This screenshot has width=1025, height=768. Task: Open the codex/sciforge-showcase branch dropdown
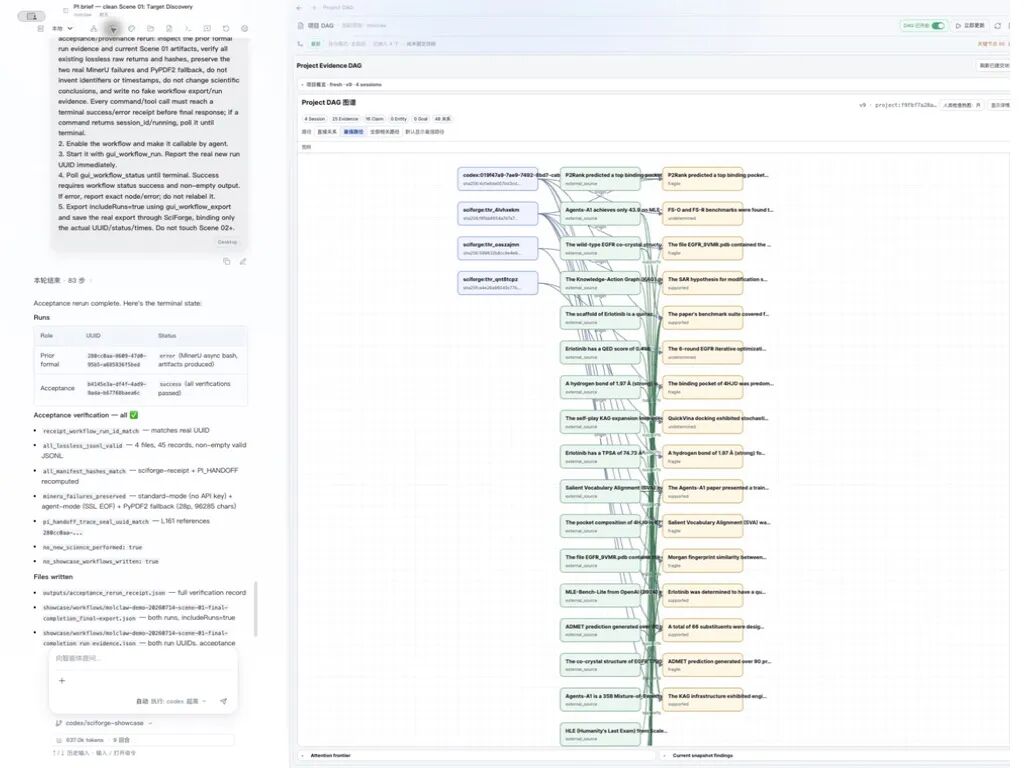tap(104, 723)
